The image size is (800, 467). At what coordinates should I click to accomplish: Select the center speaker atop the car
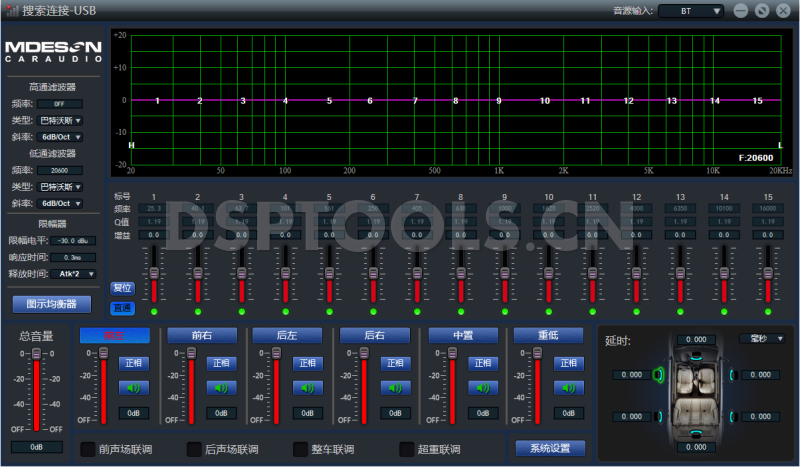(695, 358)
